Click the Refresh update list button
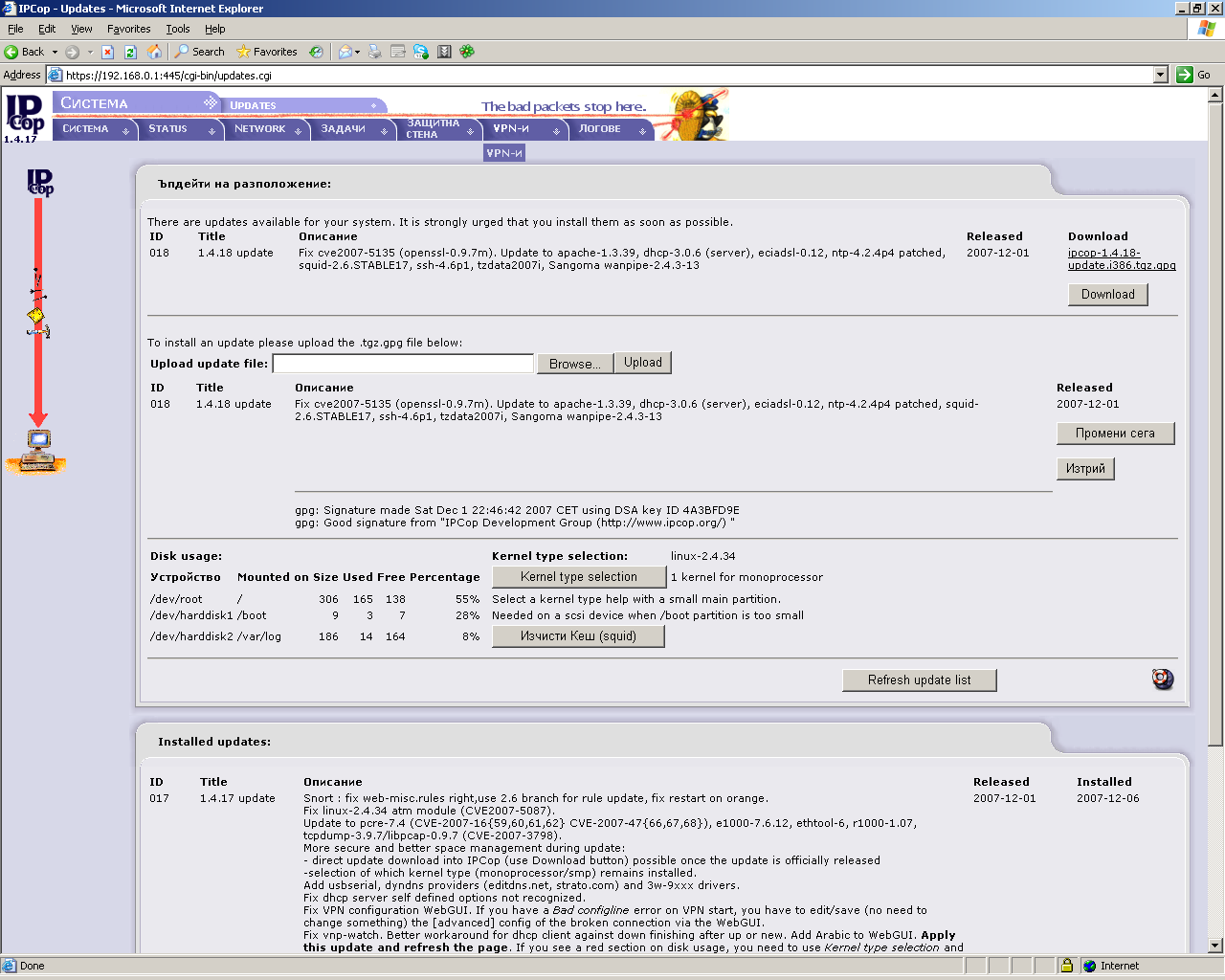This screenshot has width=1225, height=980. pos(919,680)
